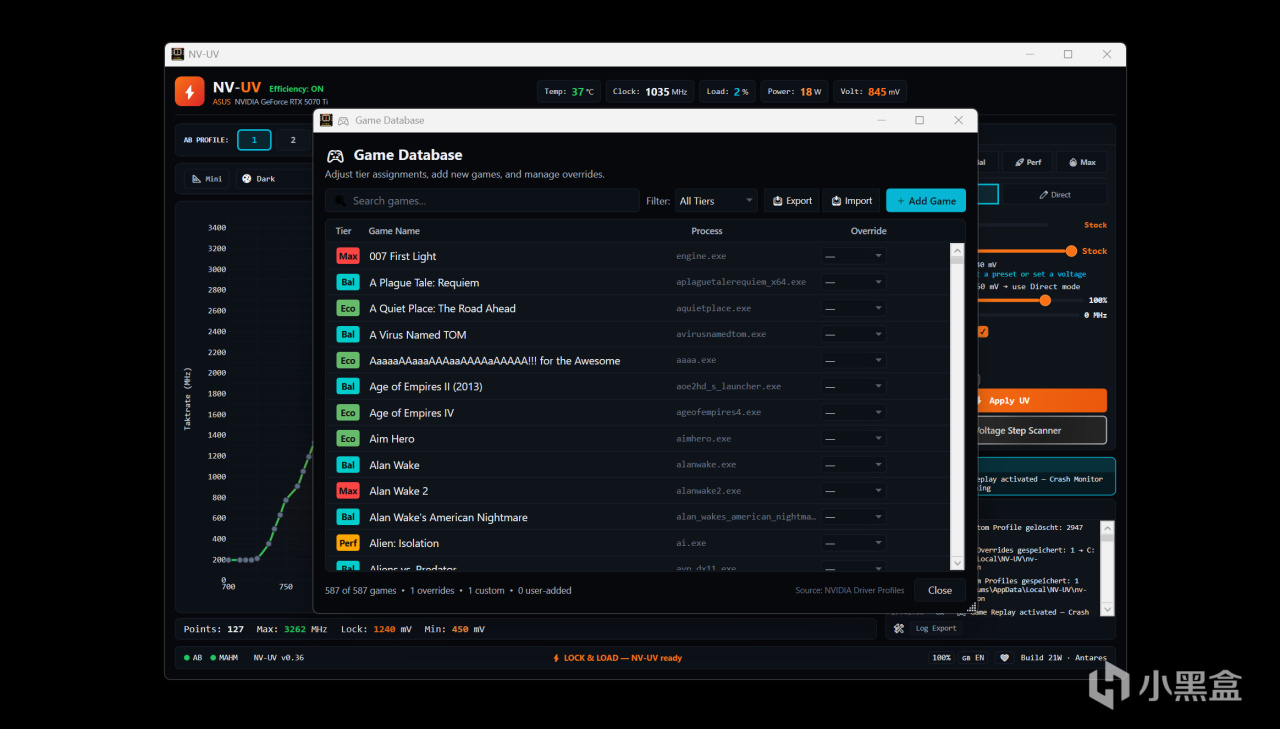This screenshot has width=1280, height=729.
Task: Click the Bal badge for Alan Wake's American Nightmare
Action: [x=348, y=517]
